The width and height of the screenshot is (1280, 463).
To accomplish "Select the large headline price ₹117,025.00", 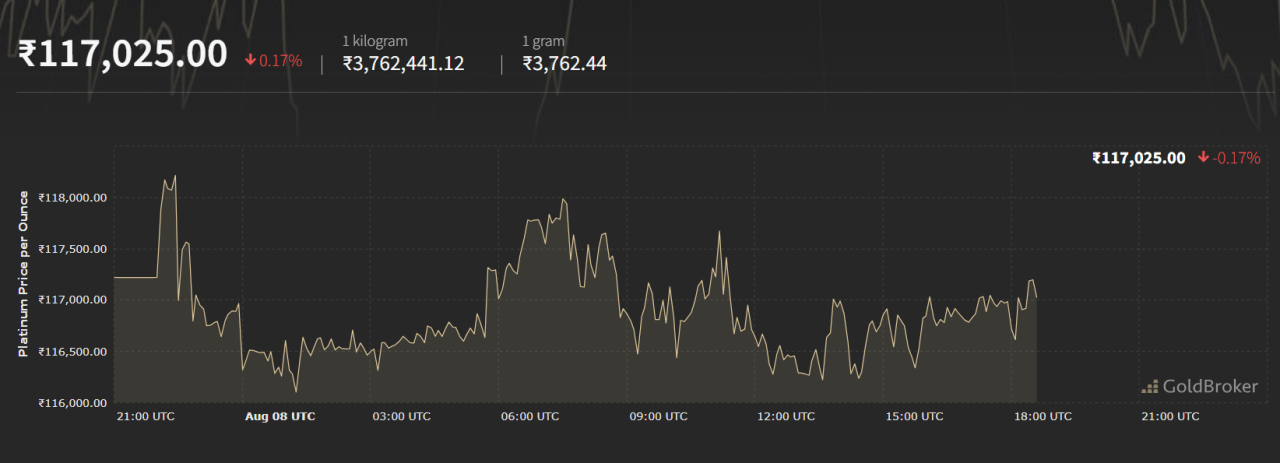I will [123, 55].
